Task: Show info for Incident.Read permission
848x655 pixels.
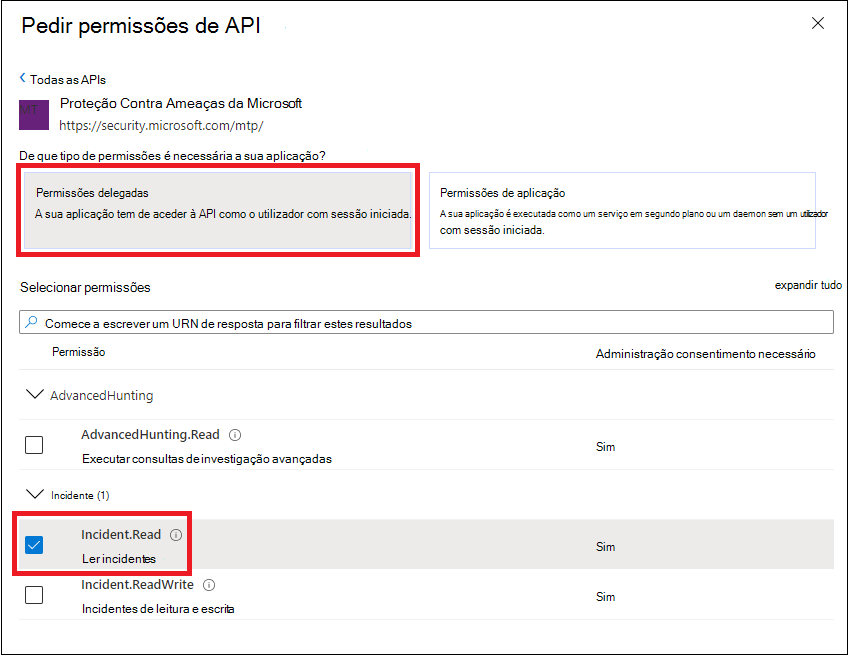Action: [x=176, y=535]
